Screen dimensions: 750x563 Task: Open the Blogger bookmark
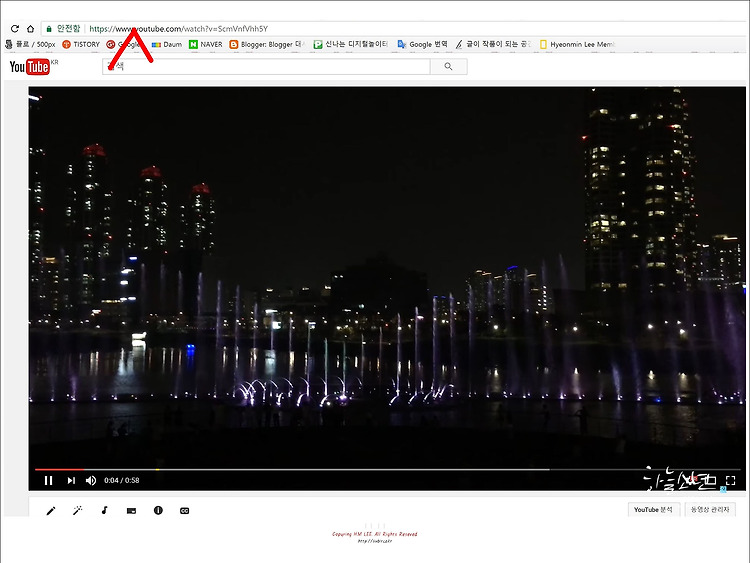click(x=267, y=44)
